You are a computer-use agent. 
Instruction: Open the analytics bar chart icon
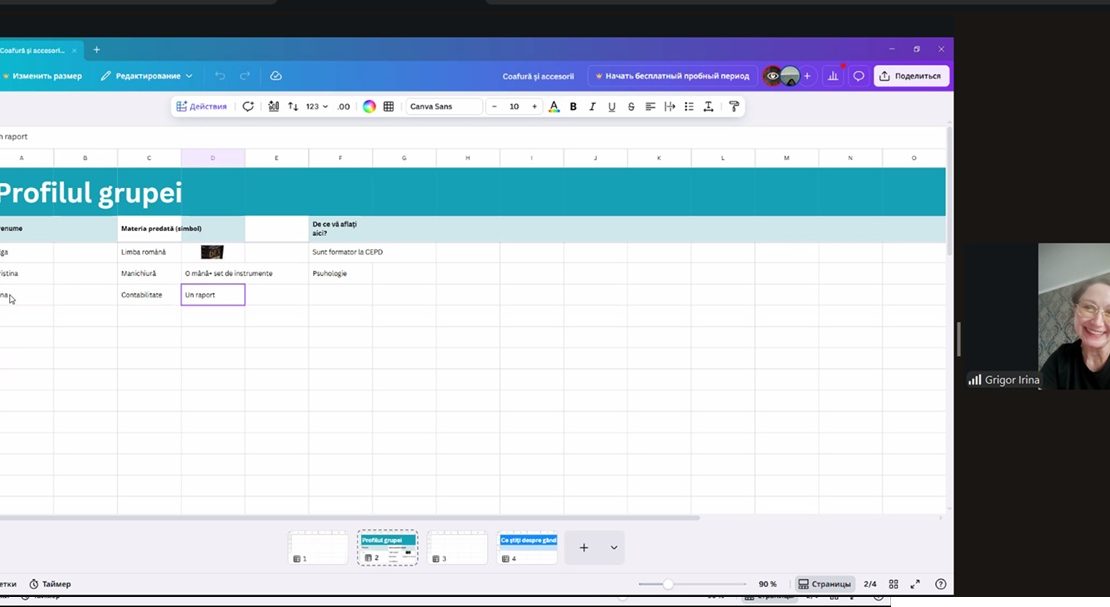832,76
